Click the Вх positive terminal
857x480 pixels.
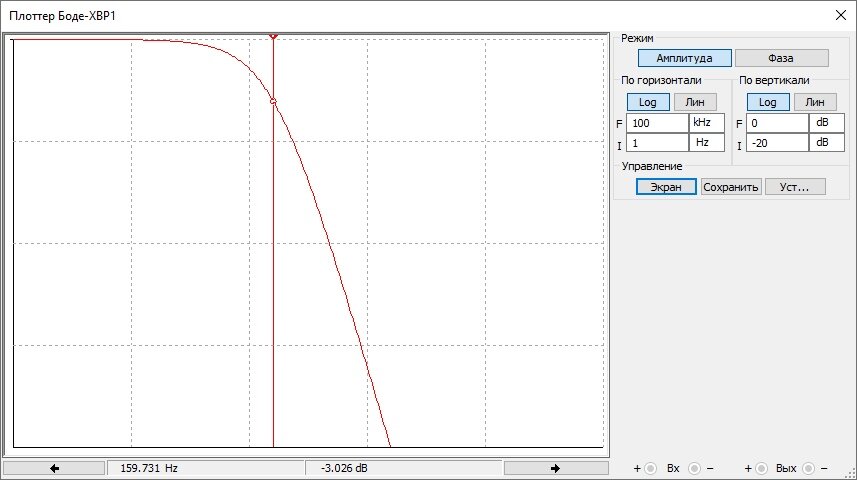click(x=650, y=469)
